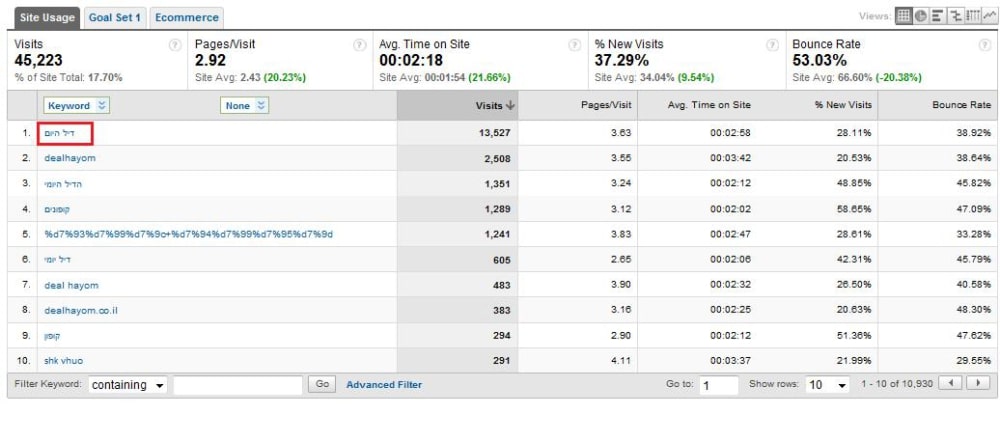Screen dimensions: 1000x442
Task: Open help icon for Pages/Visit metric
Action: (x=359, y=45)
